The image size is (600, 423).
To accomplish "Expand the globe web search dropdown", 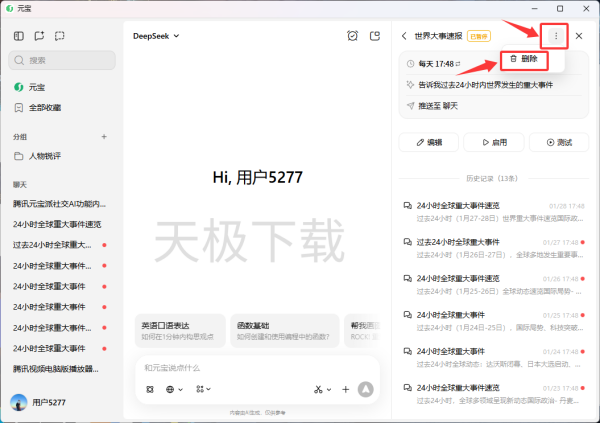I will pyautogui.click(x=175, y=389).
